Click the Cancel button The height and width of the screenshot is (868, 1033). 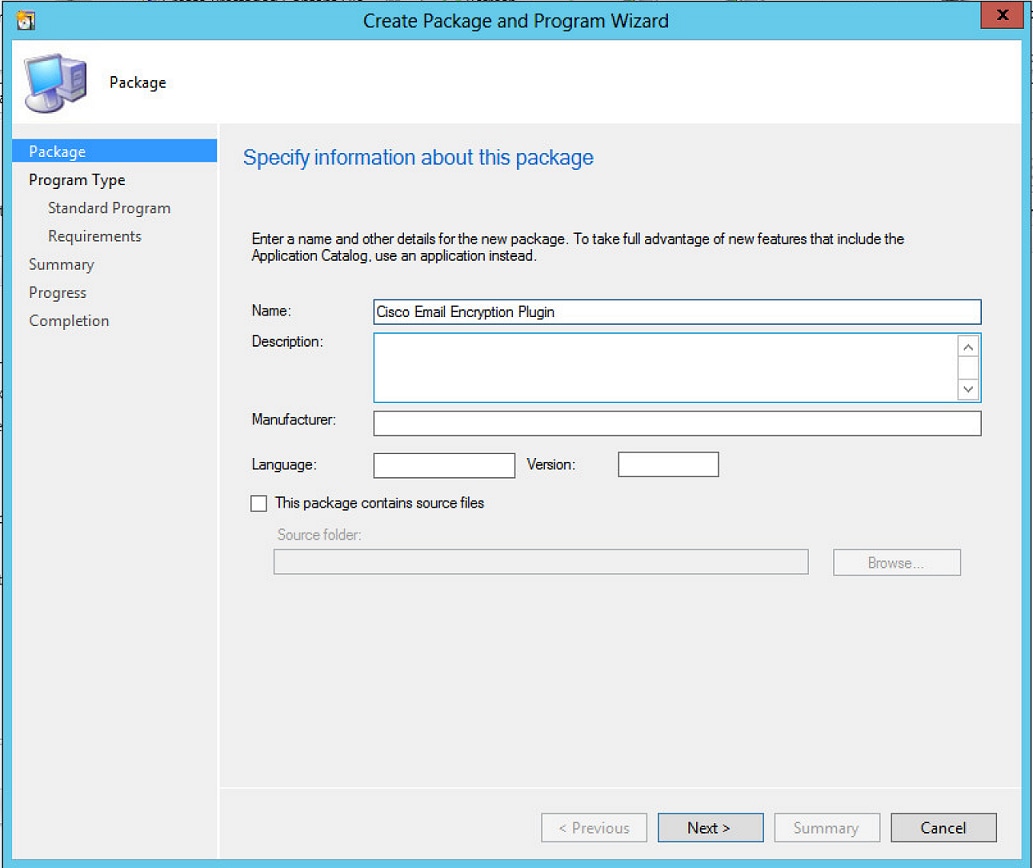pos(942,827)
